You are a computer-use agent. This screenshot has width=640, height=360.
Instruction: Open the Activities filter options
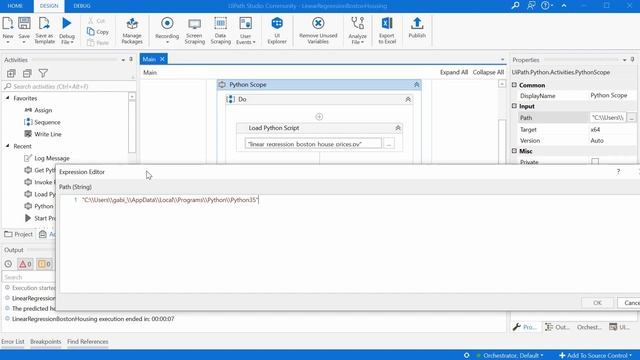[43, 73]
